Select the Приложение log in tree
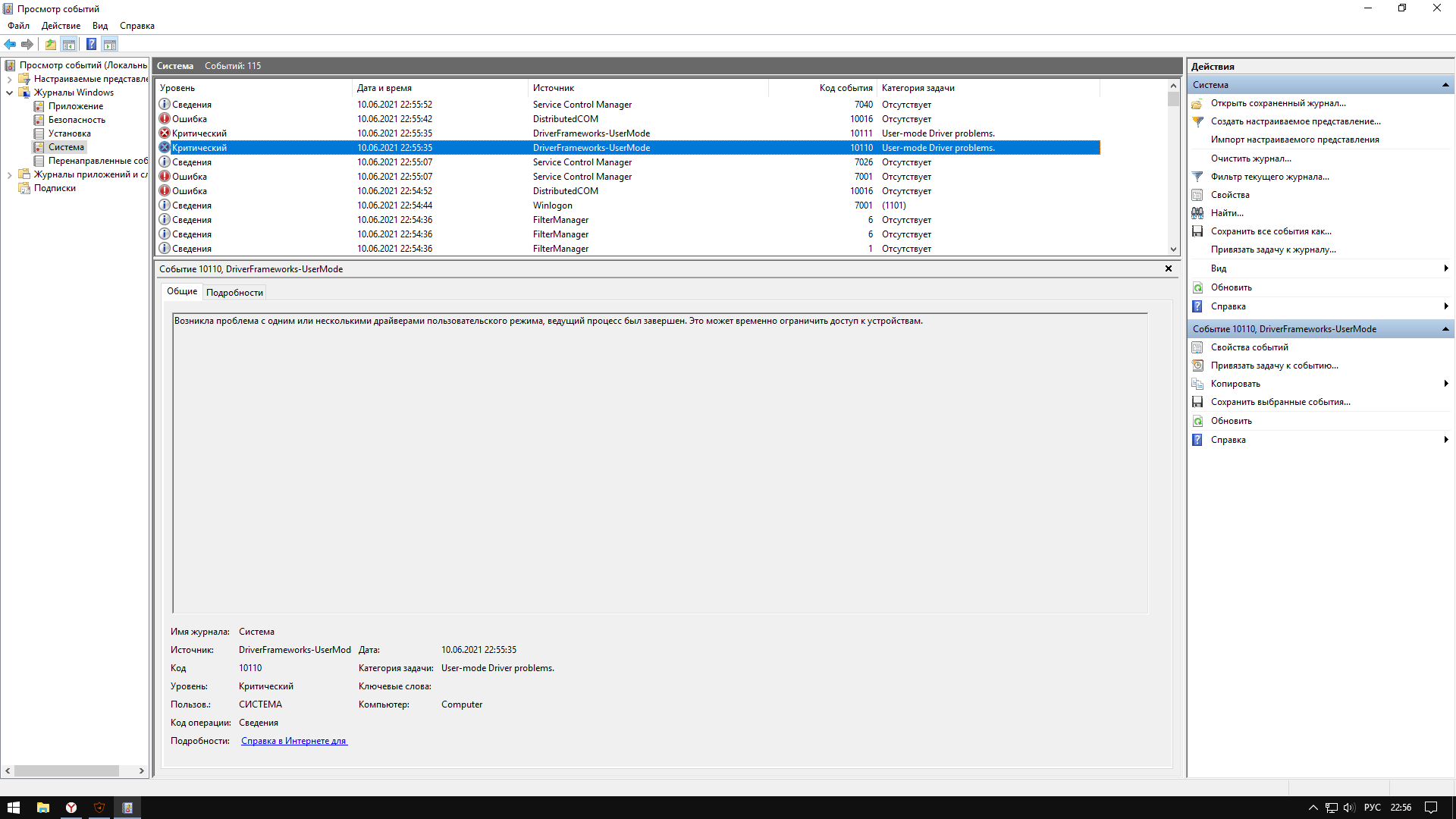This screenshot has width=1456, height=819. click(x=75, y=106)
